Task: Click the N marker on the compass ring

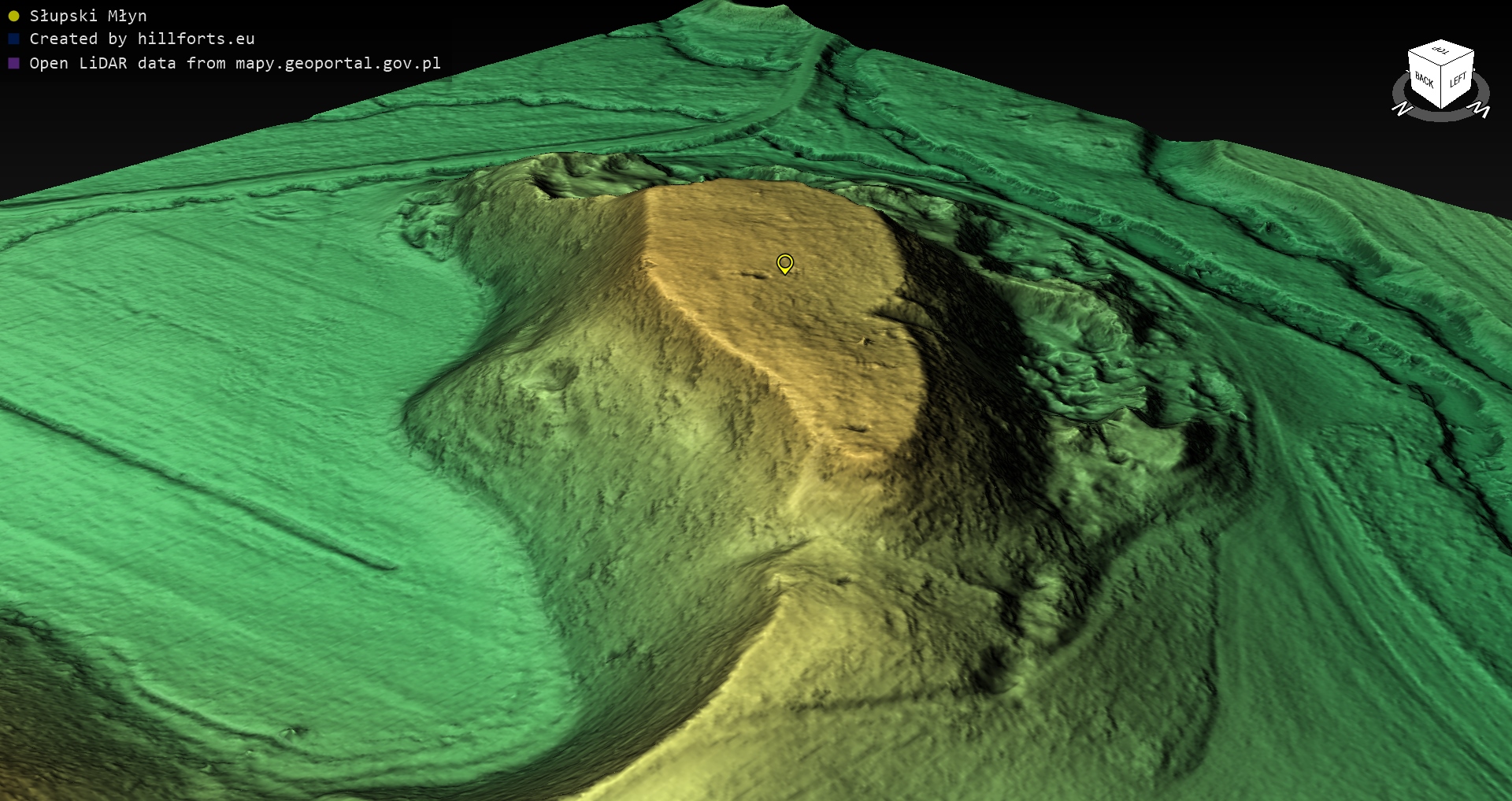Action: click(1402, 109)
